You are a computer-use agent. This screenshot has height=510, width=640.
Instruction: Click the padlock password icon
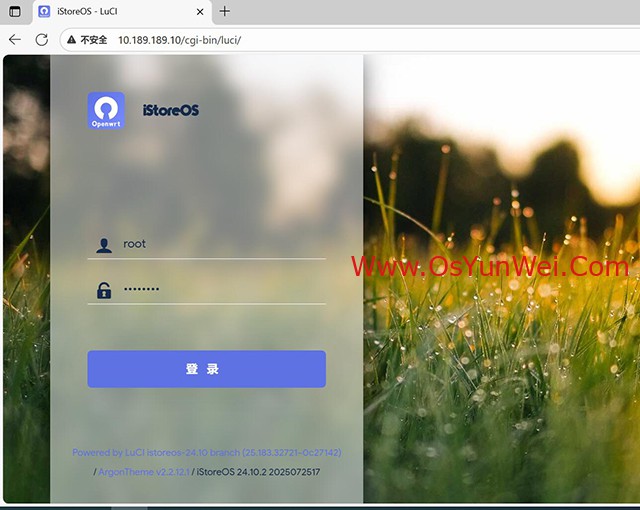pos(104,290)
